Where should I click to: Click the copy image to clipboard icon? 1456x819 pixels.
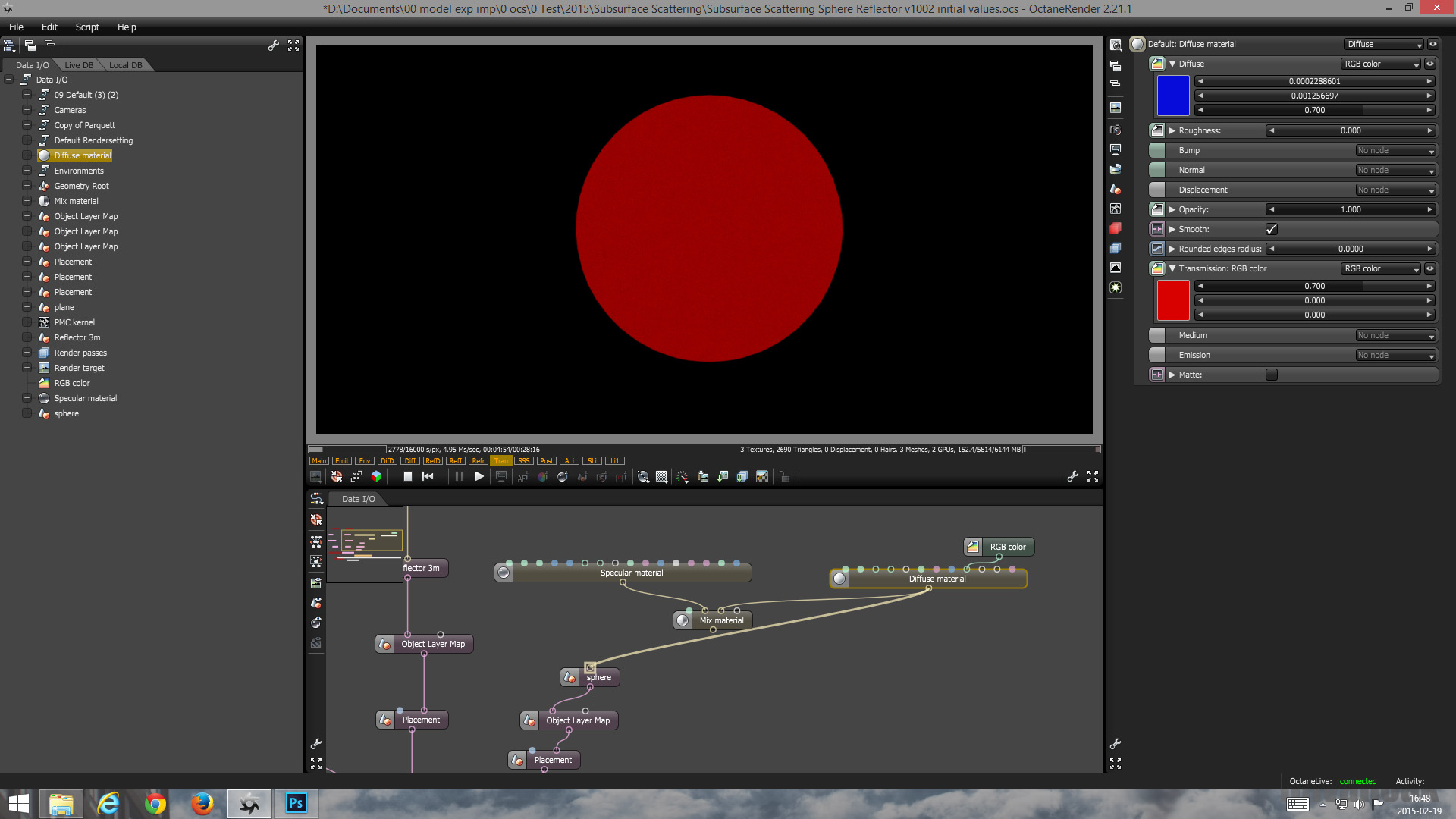pos(703,476)
